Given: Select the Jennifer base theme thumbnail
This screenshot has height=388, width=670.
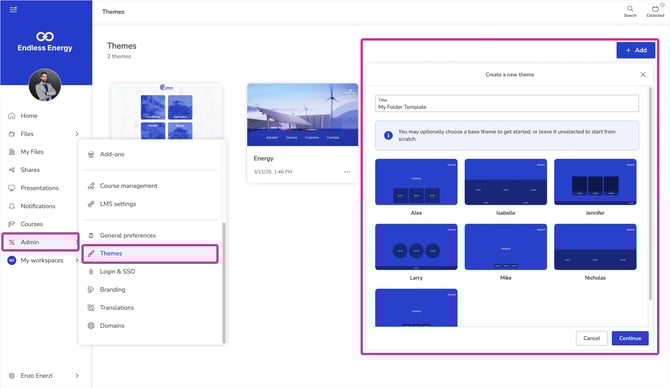Looking at the screenshot, I should (x=595, y=182).
